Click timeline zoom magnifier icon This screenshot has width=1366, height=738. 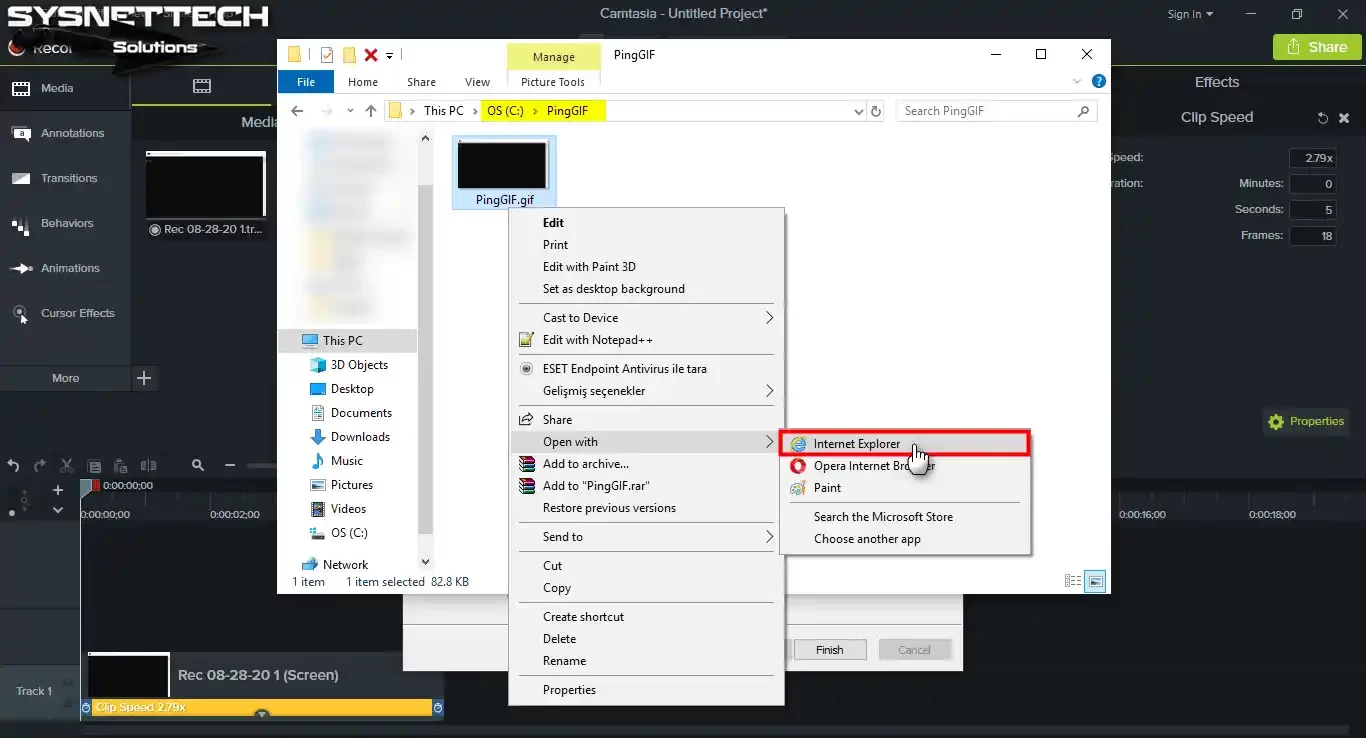point(198,465)
